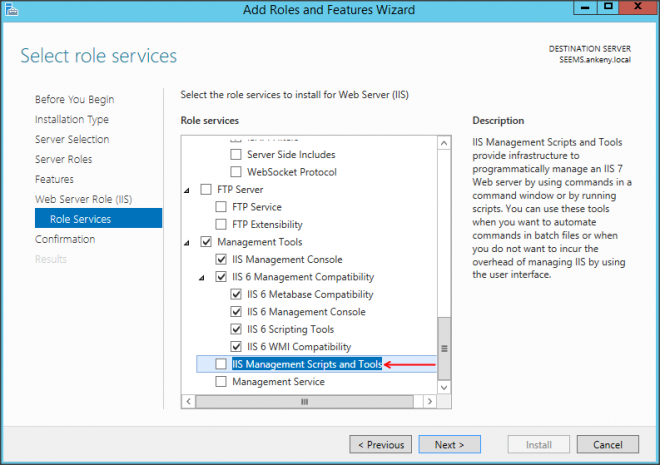
Task: Toggle IIS 6 Scripting Tools checkbox
Action: click(237, 330)
